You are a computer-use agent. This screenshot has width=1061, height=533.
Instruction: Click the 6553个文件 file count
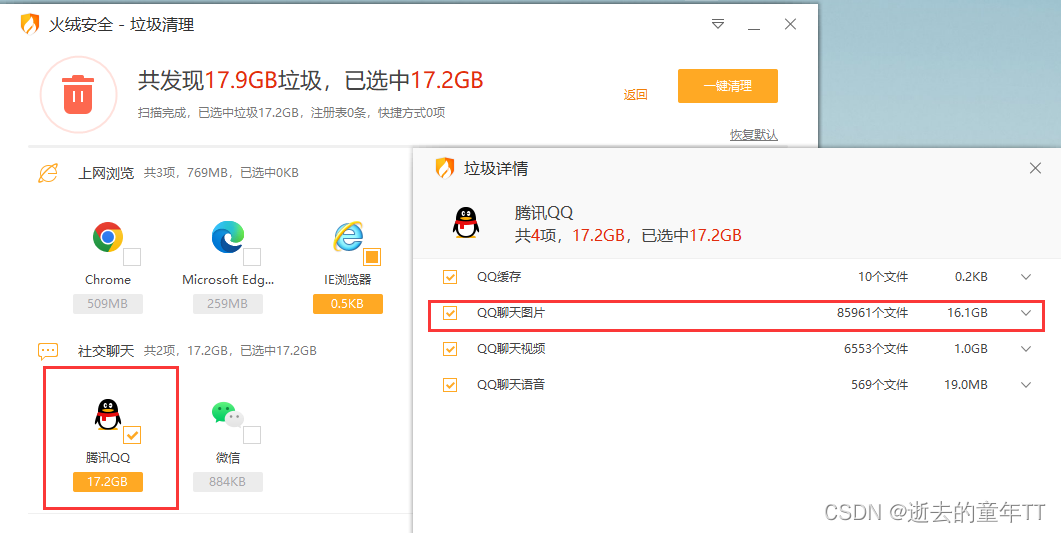876,349
